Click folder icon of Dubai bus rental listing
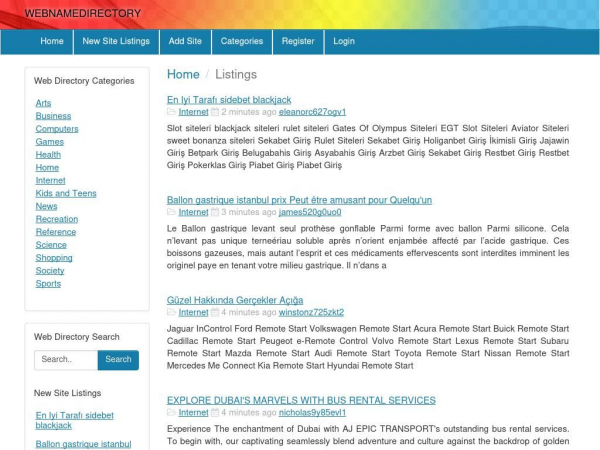Screen dimensions: 600x450 point(171,412)
